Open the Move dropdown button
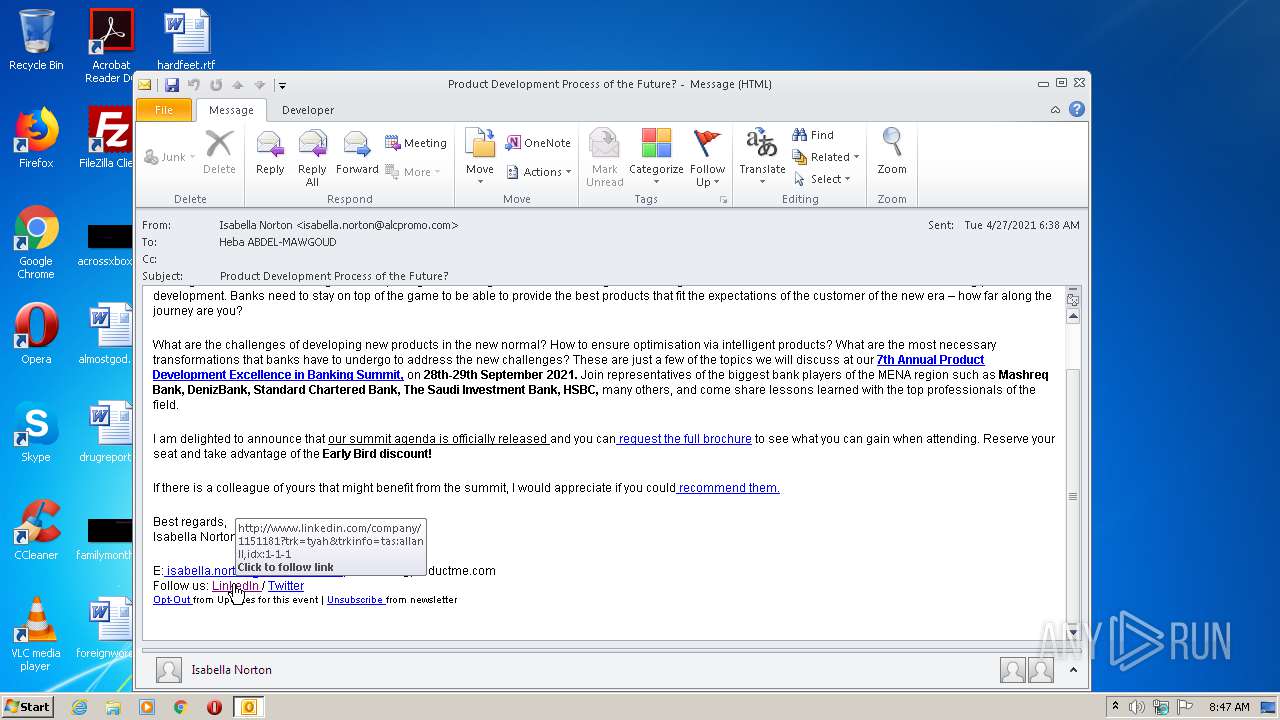The width and height of the screenshot is (1280, 720). 480,157
